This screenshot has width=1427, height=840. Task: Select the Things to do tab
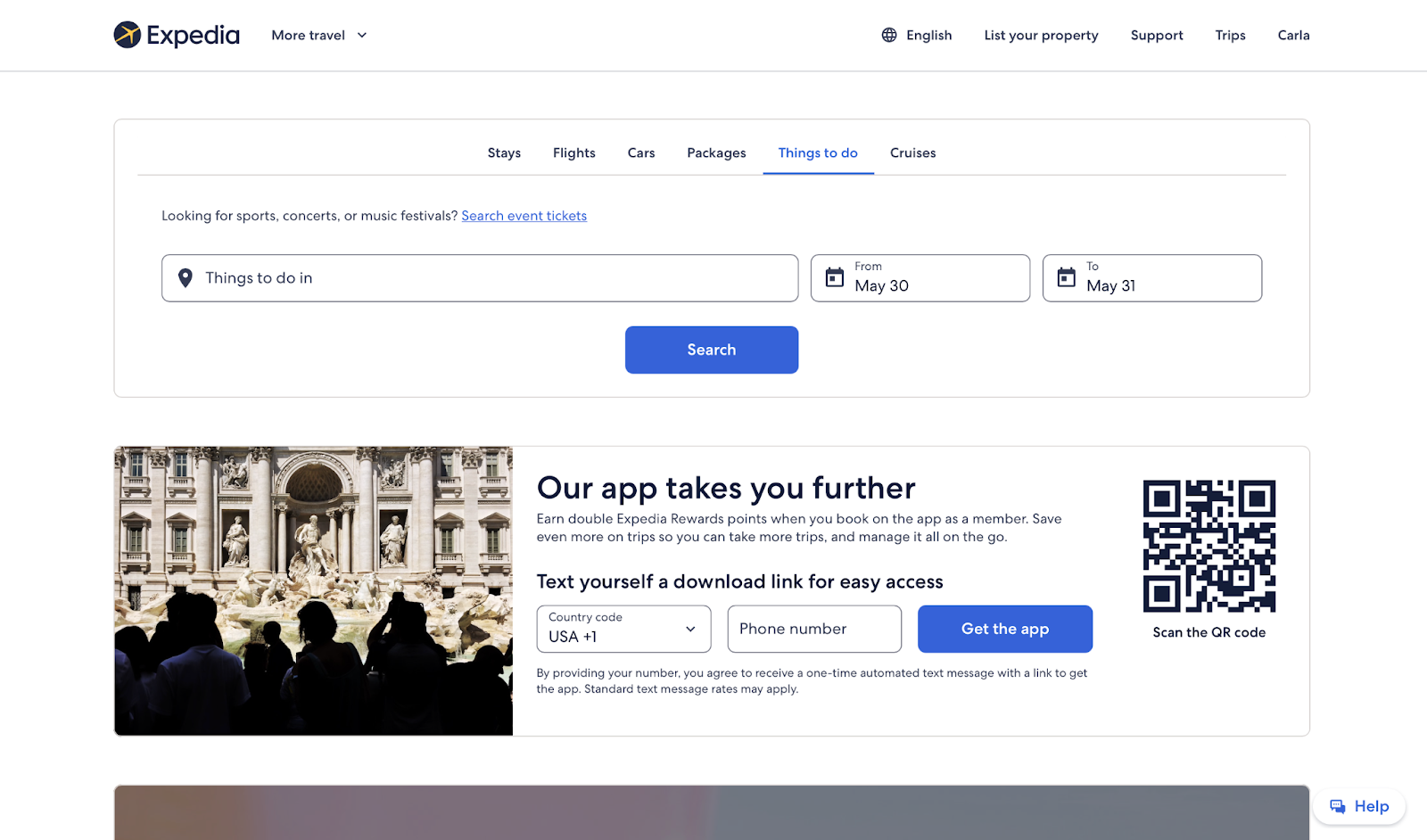(818, 152)
